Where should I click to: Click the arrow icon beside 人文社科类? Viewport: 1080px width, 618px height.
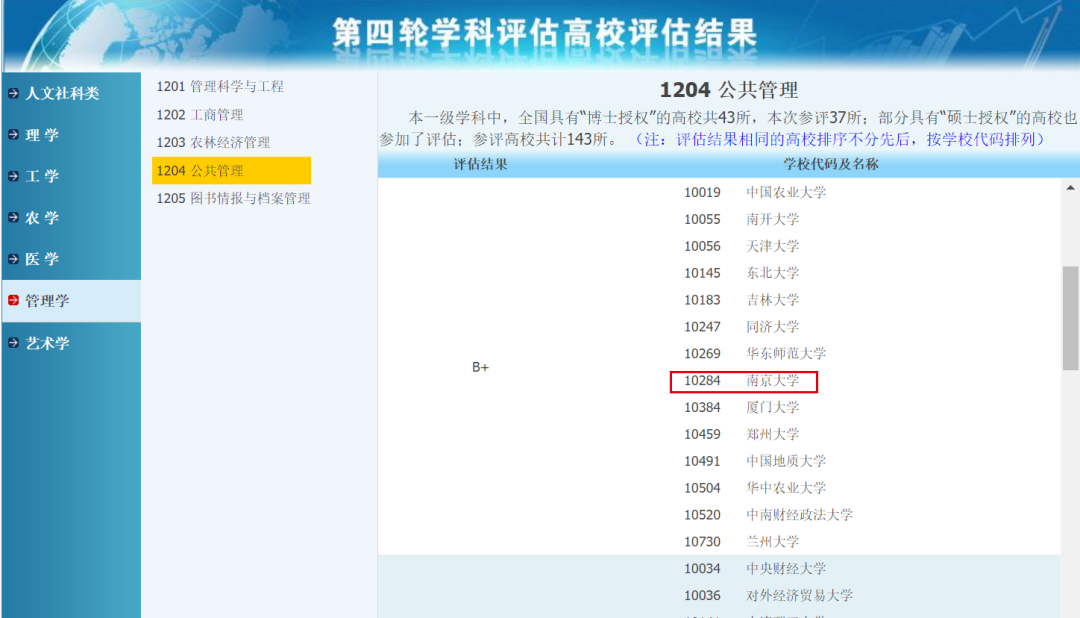point(13,93)
